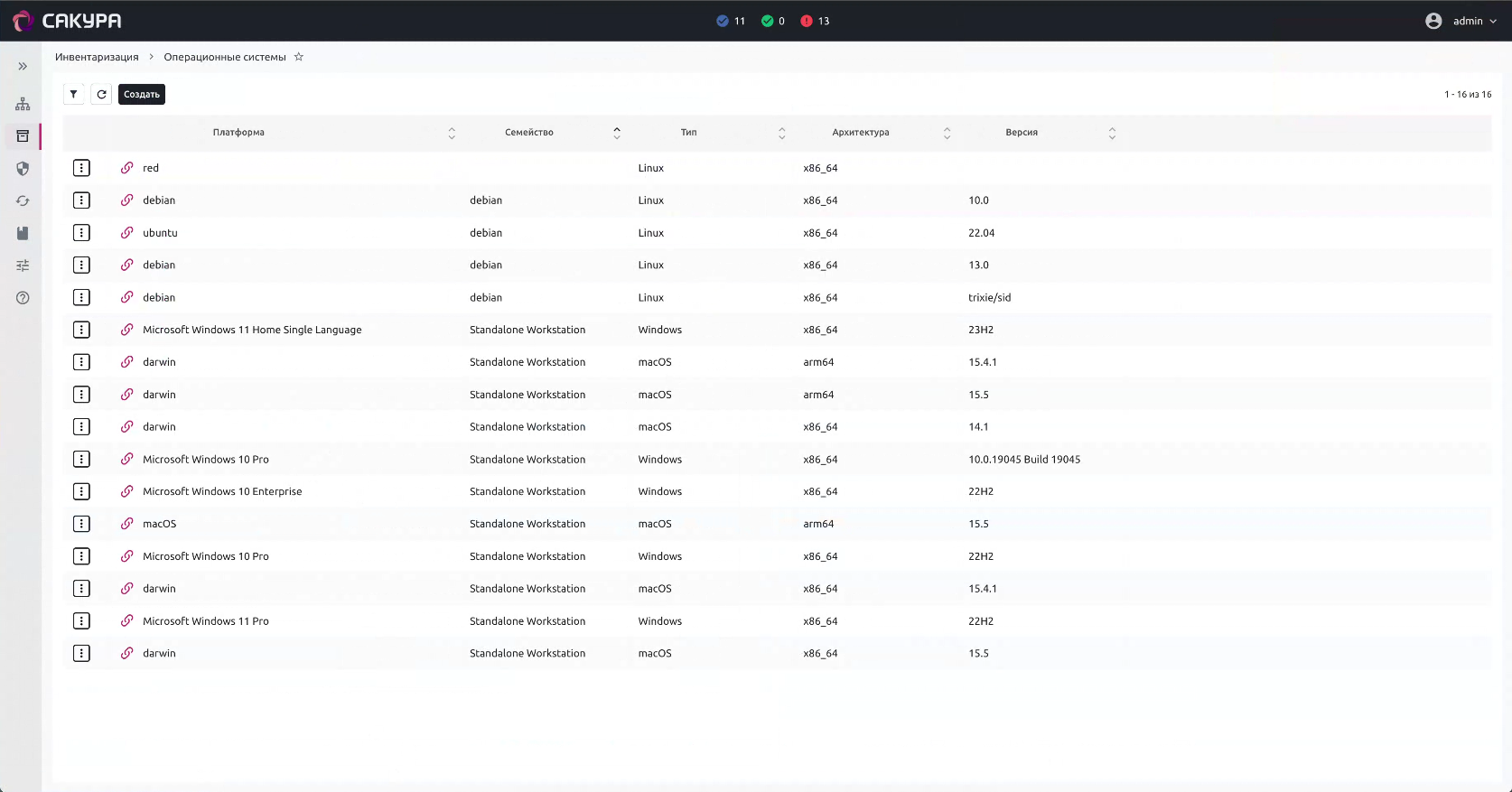1512x792 pixels.
Task: Click the САКУРА logo in the header
Action: click(67, 21)
